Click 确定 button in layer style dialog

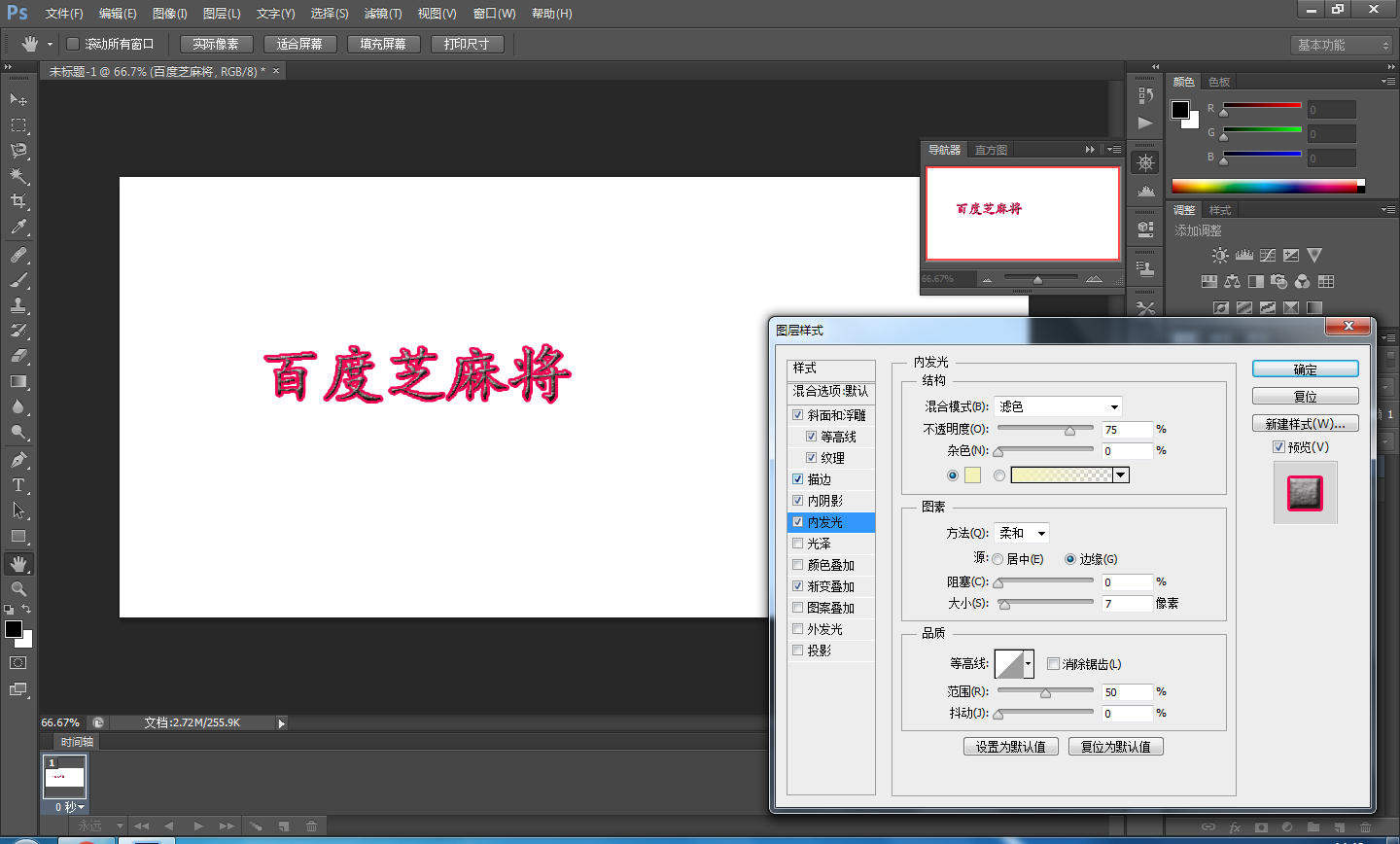[1306, 369]
